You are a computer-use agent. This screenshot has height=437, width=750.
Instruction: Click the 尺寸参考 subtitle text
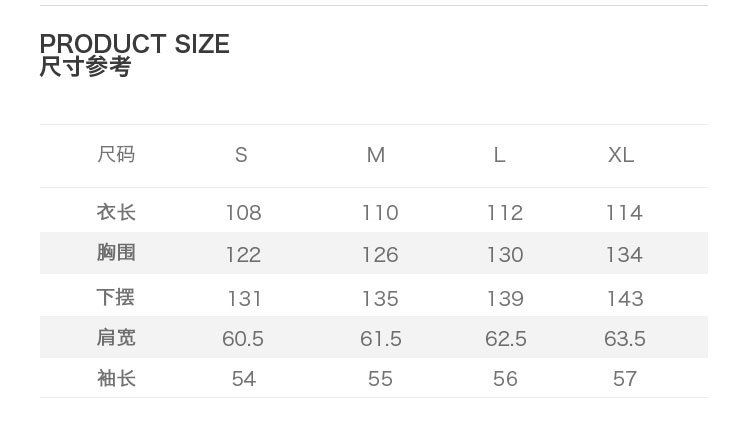85,68
